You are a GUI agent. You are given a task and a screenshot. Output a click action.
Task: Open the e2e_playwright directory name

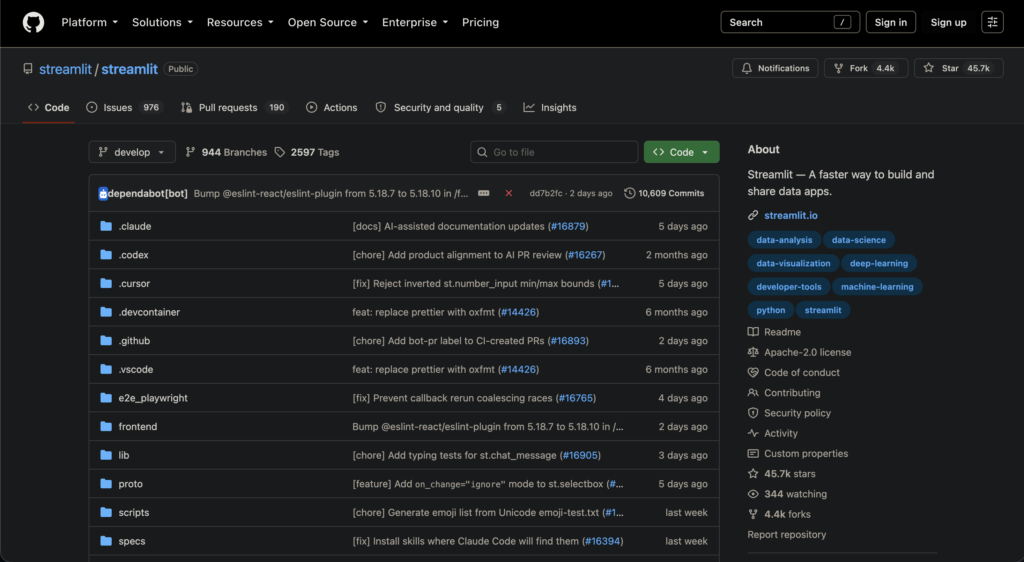pos(153,398)
